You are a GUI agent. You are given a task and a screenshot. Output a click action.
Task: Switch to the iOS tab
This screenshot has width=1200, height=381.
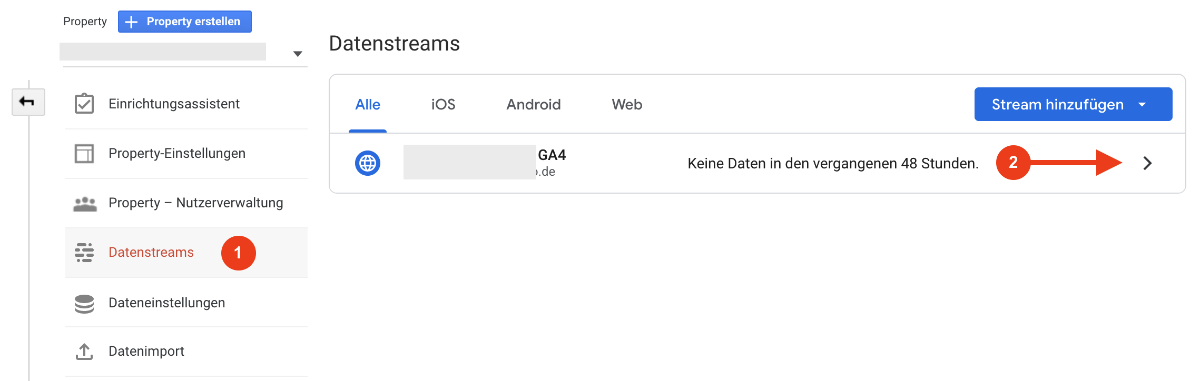pyautogui.click(x=443, y=104)
